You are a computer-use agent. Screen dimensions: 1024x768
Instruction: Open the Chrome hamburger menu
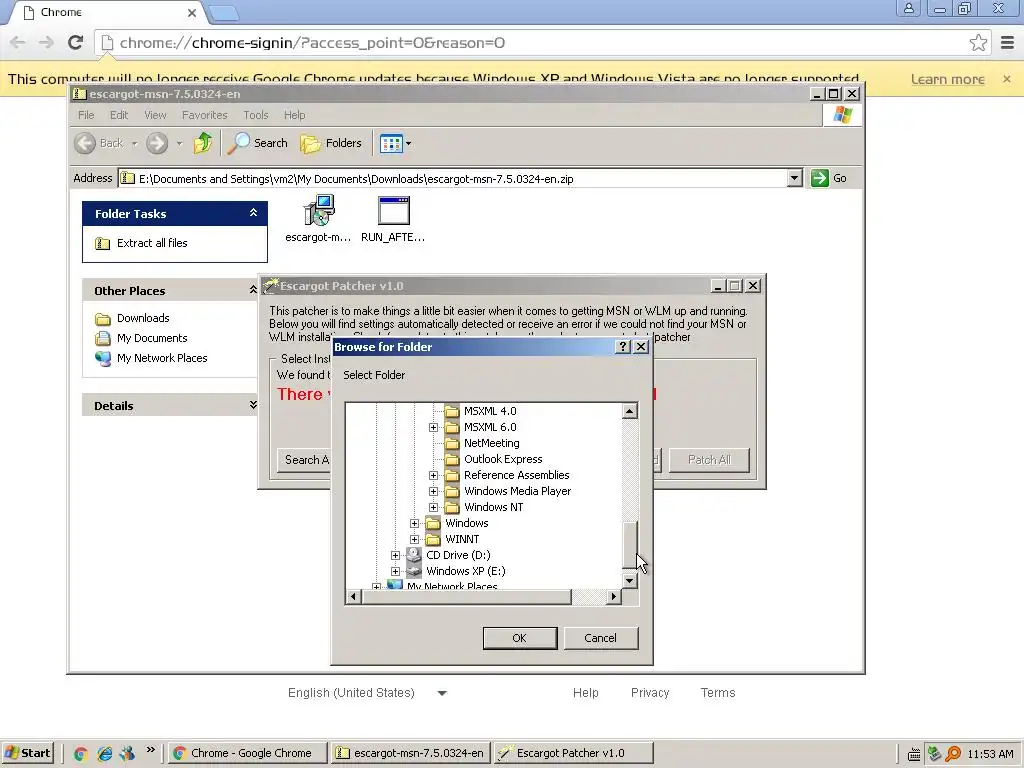[x=1008, y=43]
